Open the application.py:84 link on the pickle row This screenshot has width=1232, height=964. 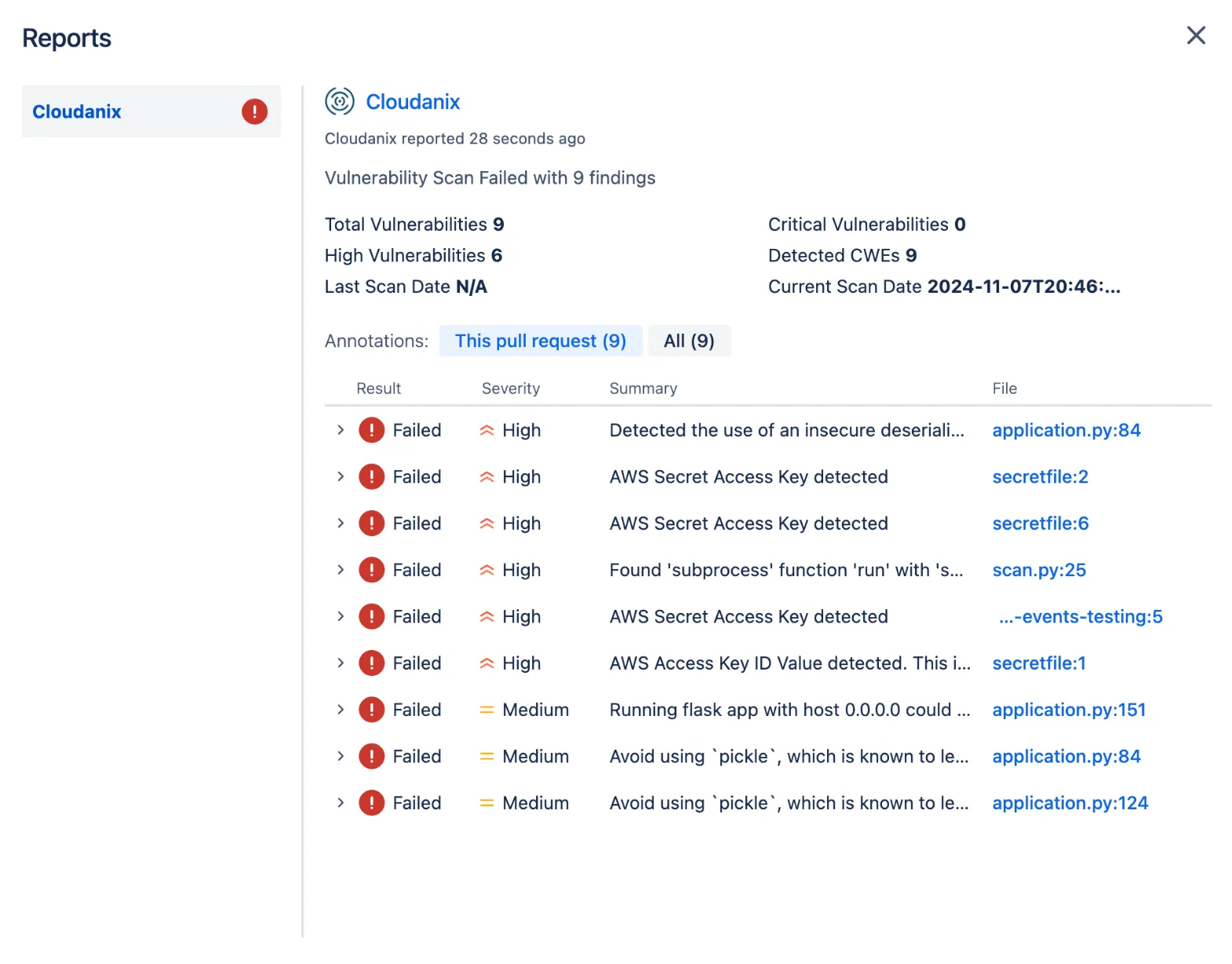point(1066,756)
